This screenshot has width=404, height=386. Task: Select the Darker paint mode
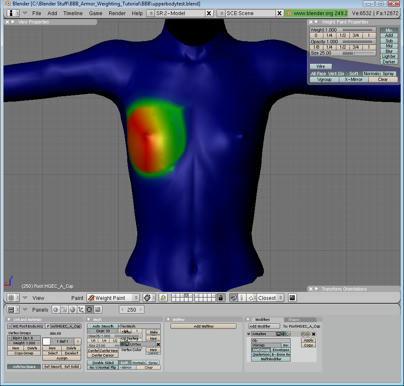tap(389, 62)
